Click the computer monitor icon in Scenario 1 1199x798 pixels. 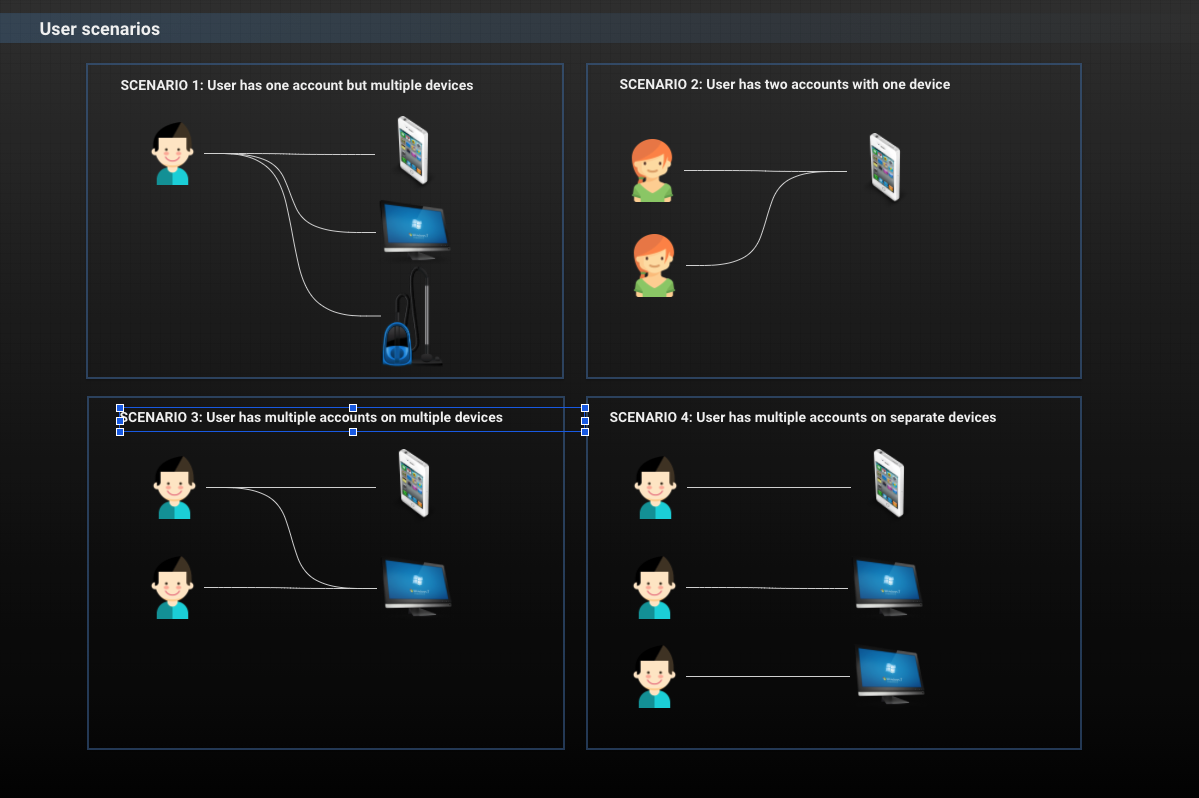(414, 229)
